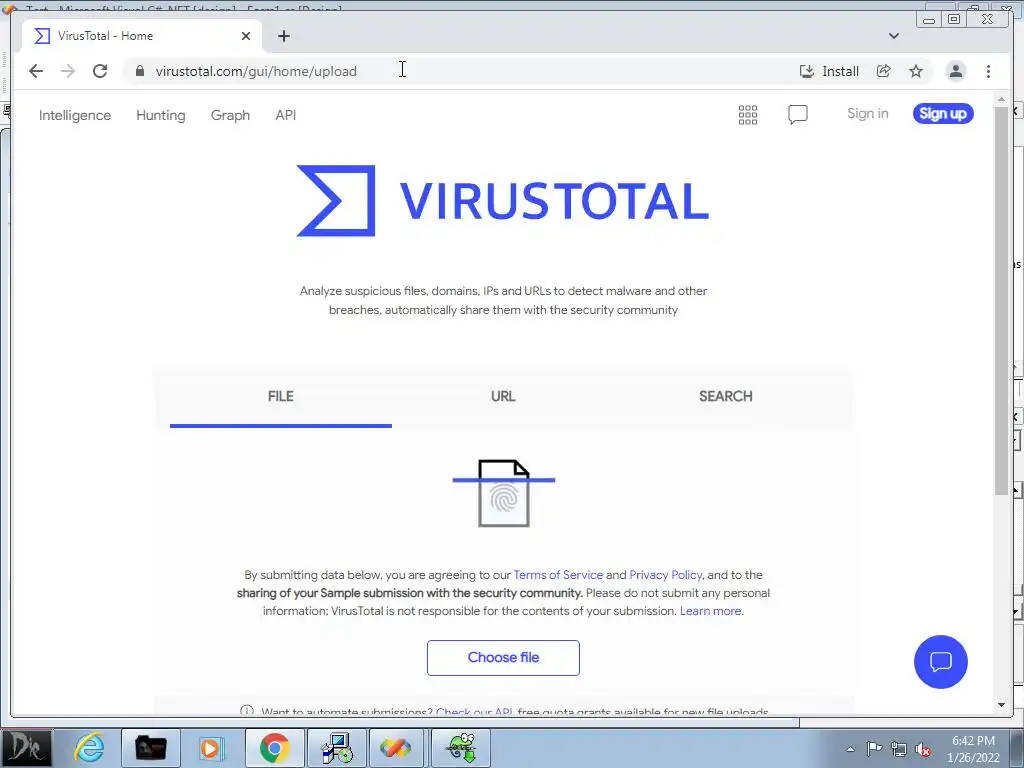The height and width of the screenshot is (768, 1024).
Task: Expand tab search dropdown arrow
Action: [894, 36]
